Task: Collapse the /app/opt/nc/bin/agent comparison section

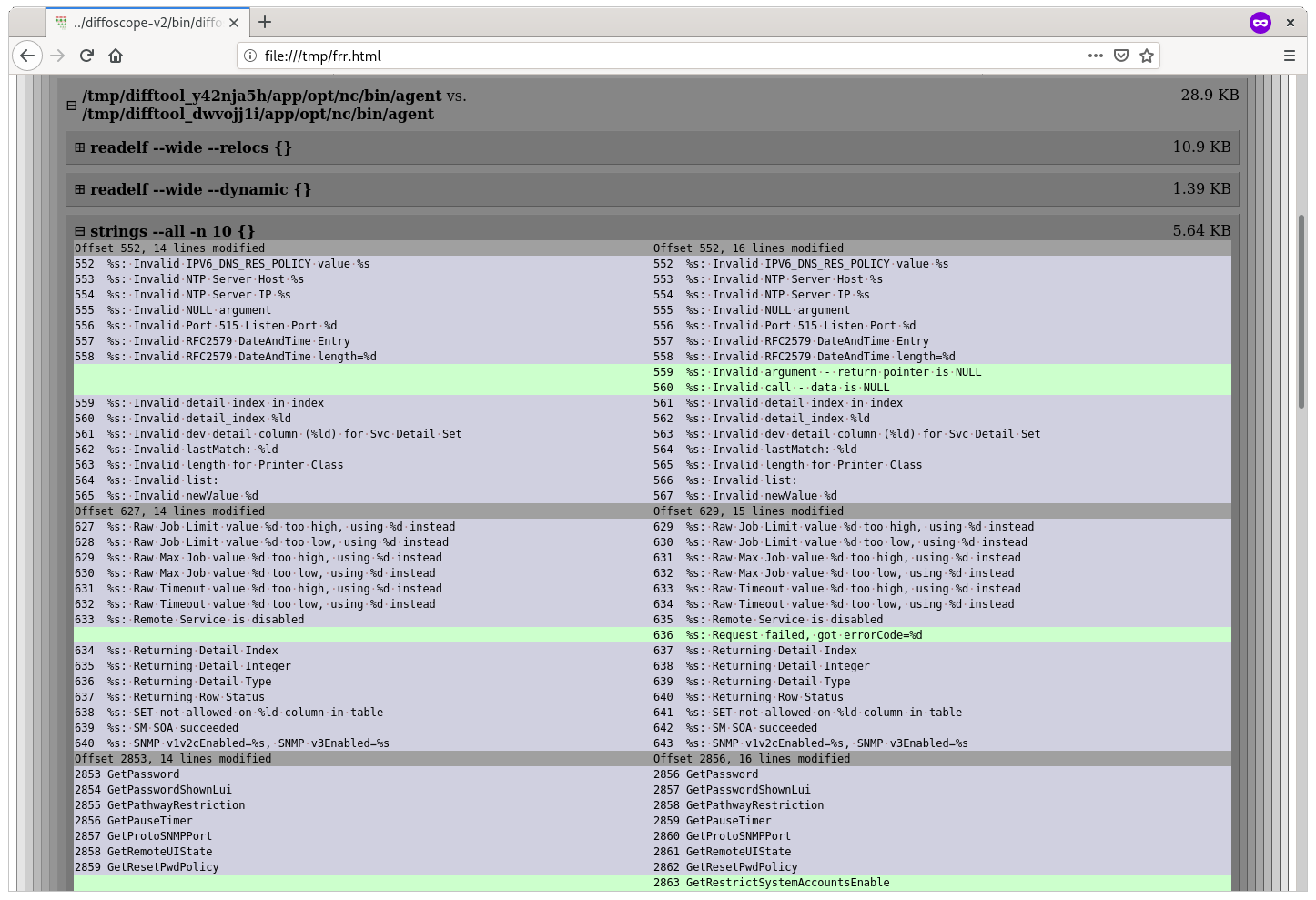Action: pyautogui.click(x=71, y=106)
